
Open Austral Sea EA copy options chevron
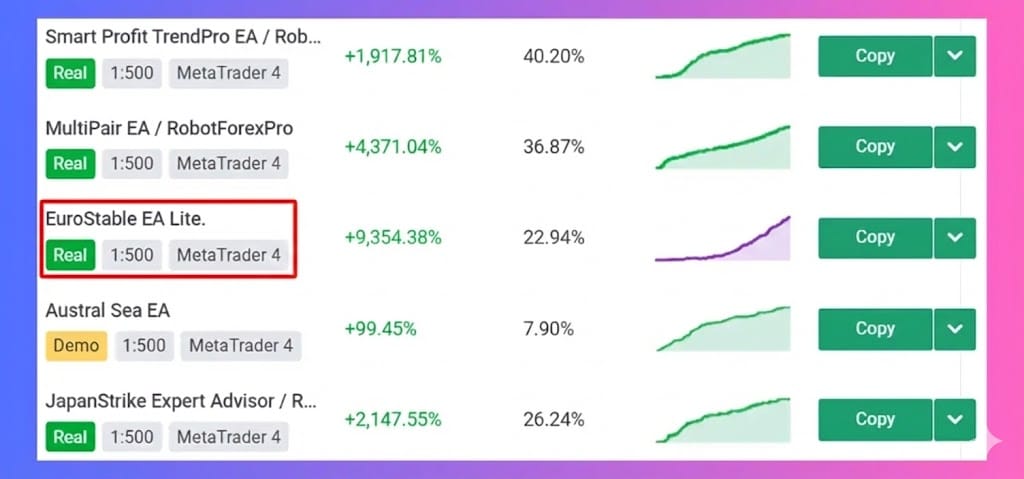[954, 329]
